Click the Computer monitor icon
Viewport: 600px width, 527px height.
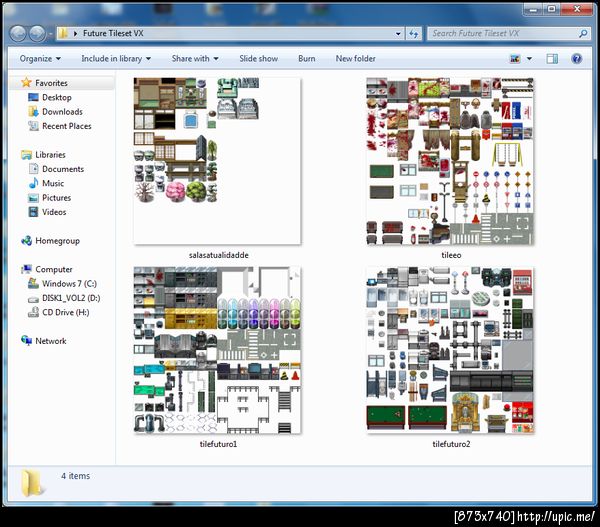(x=26, y=269)
